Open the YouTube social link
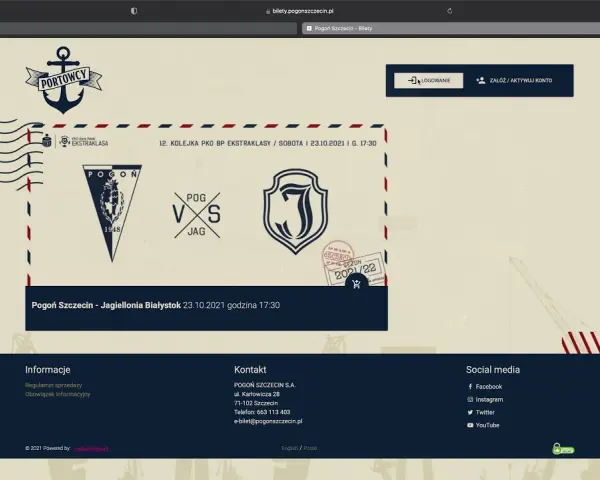This screenshot has width=600, height=480. click(x=483, y=425)
